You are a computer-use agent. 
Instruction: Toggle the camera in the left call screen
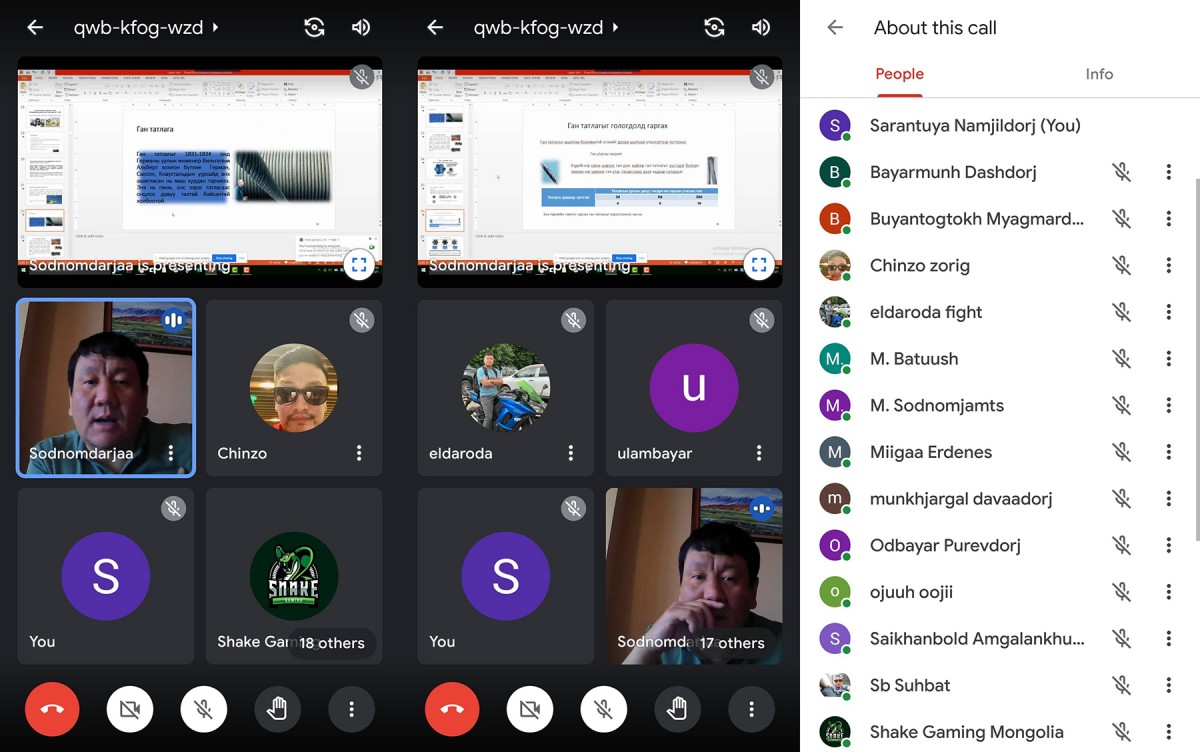coord(129,709)
